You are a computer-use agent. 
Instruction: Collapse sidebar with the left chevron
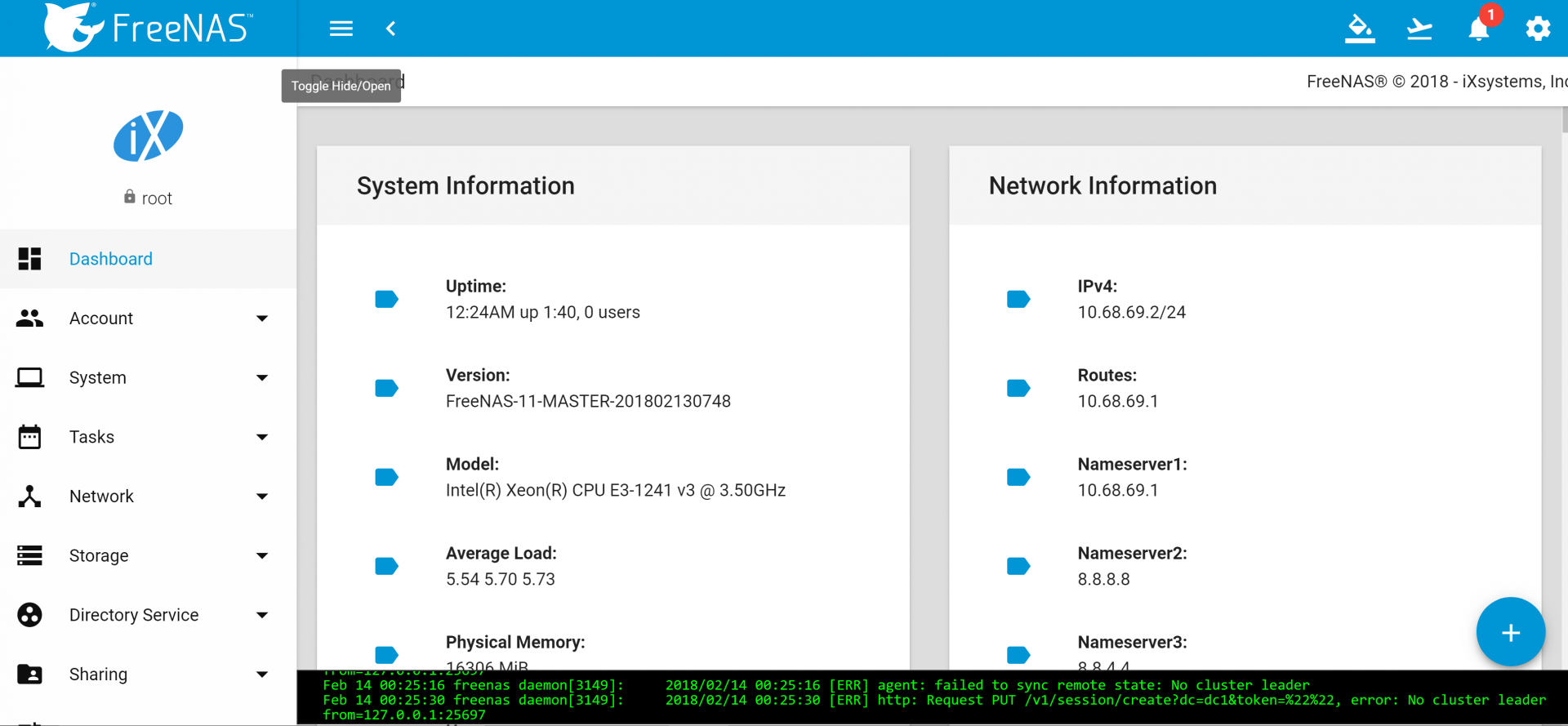click(x=391, y=29)
